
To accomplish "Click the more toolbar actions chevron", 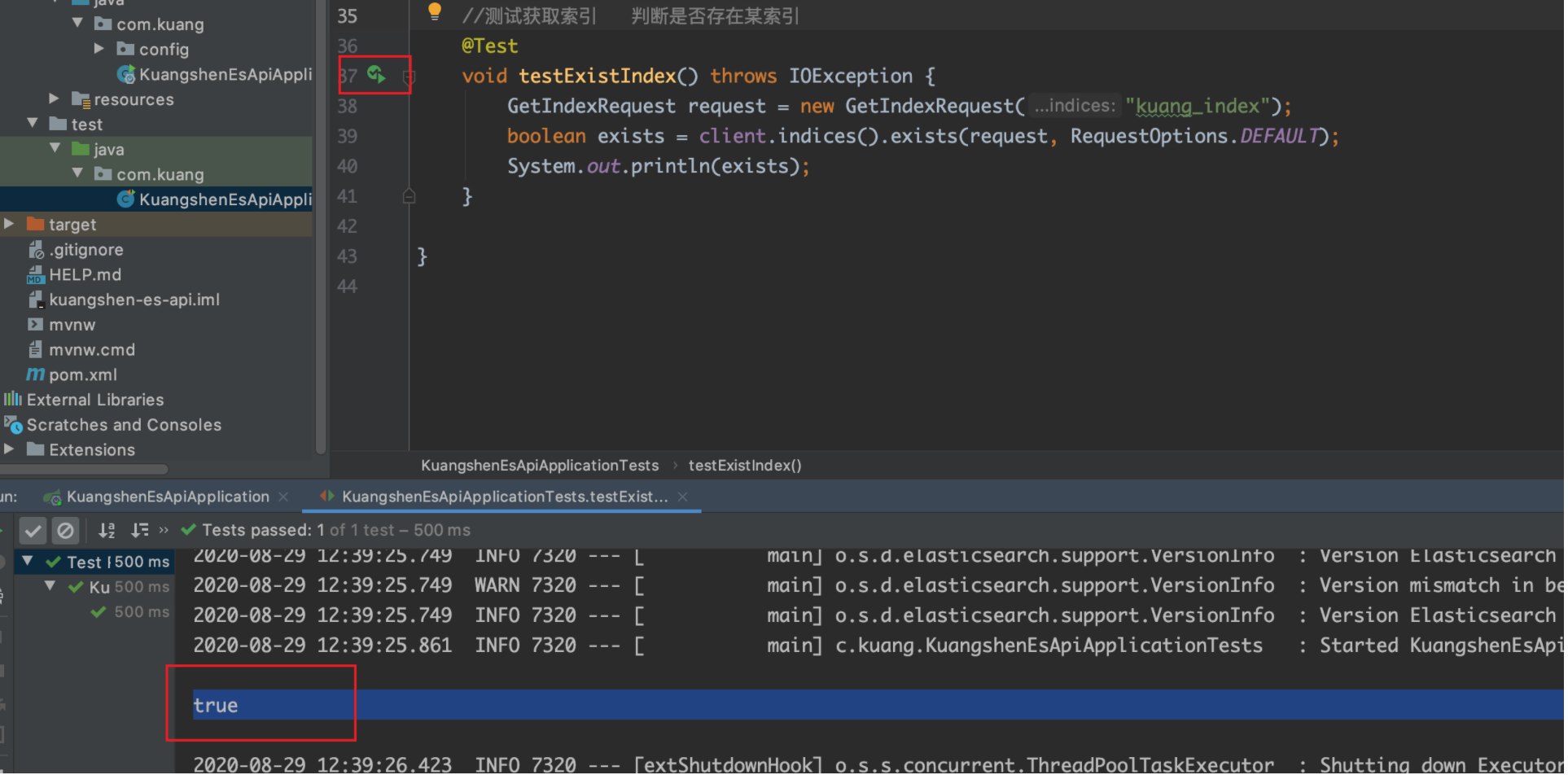I will (164, 531).
